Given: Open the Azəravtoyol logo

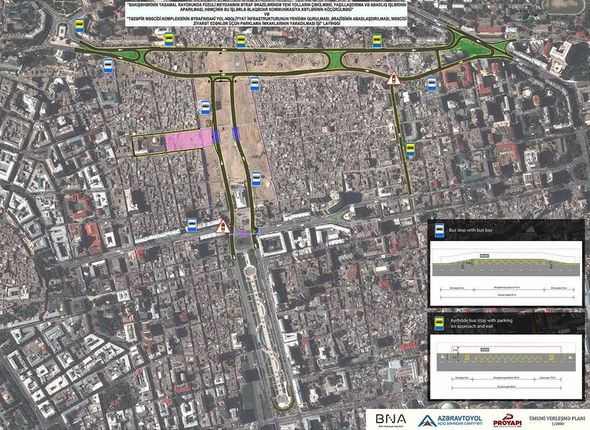Looking at the screenshot, I should [450, 420].
